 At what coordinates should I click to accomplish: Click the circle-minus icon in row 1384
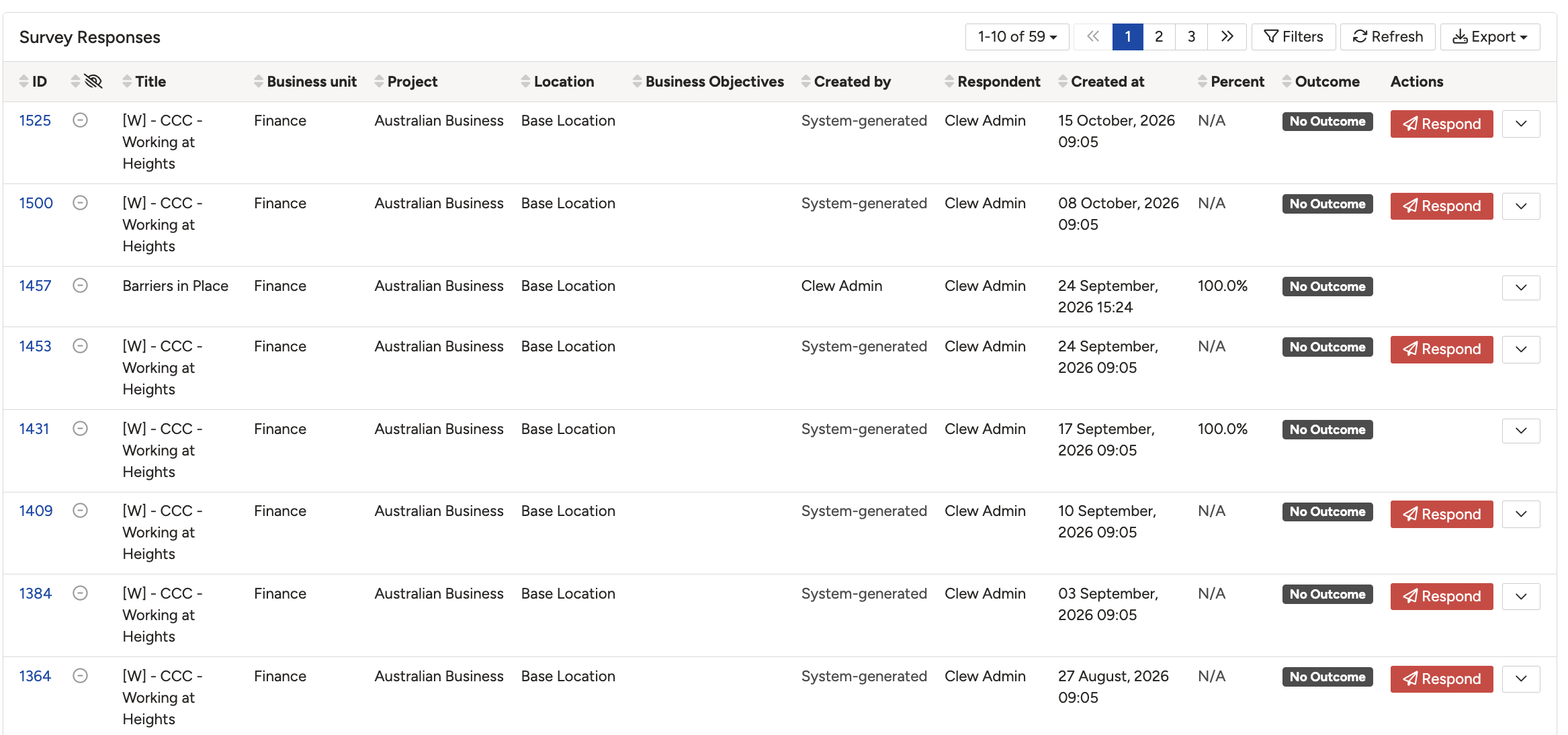pyautogui.click(x=80, y=593)
